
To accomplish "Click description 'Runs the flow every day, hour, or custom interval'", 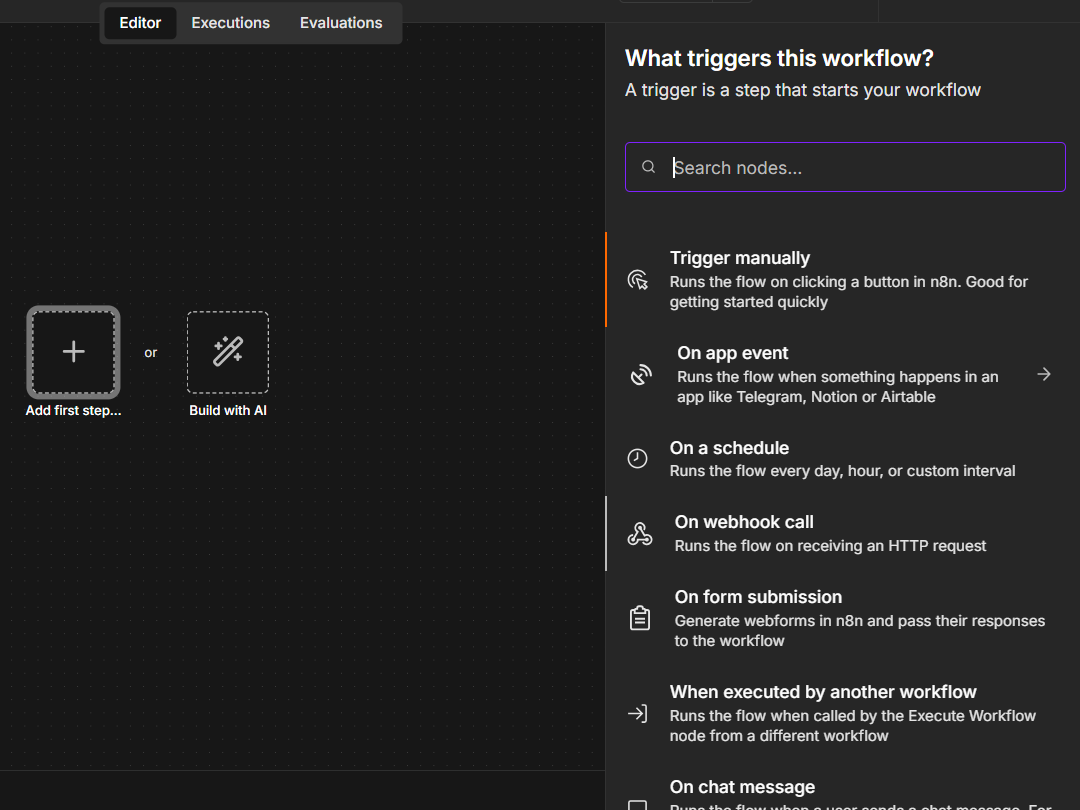I will [x=842, y=471].
